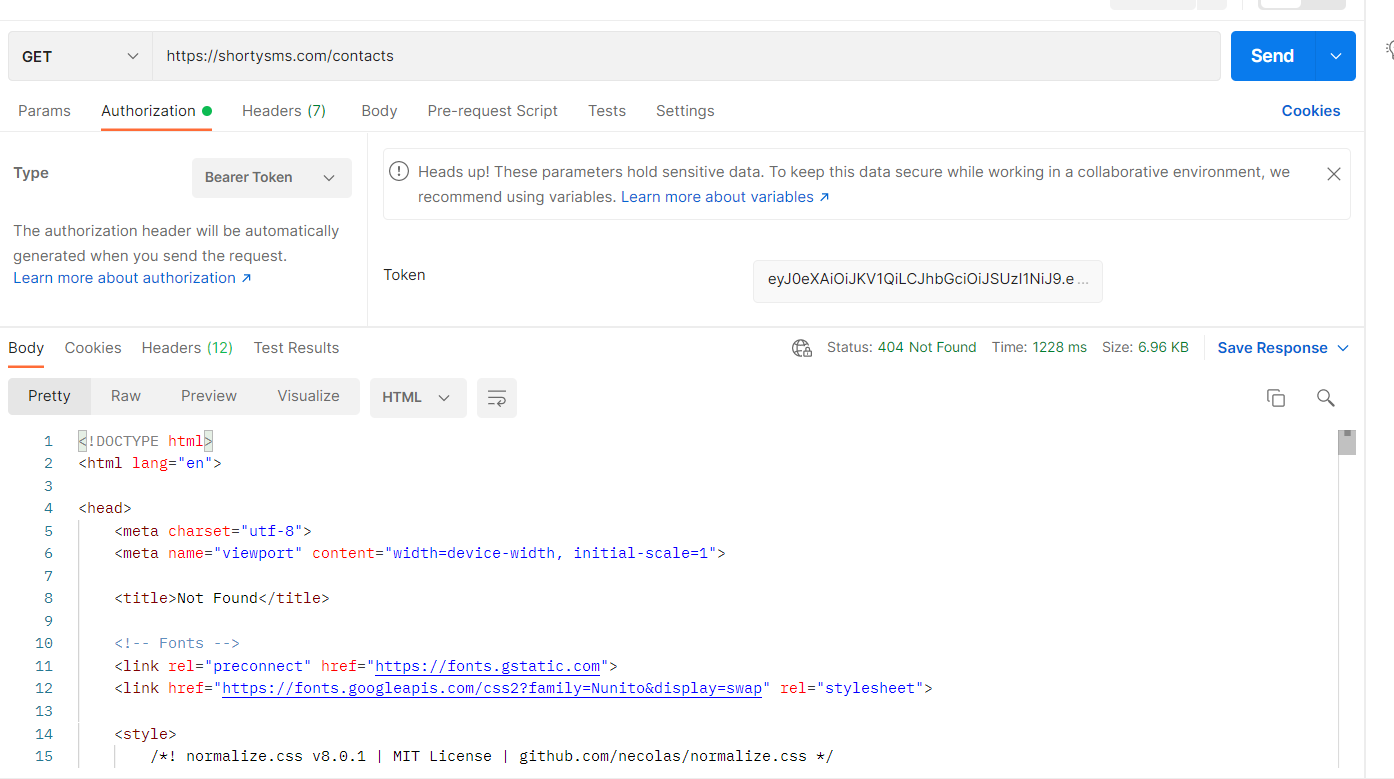Edit the request URL field

click(686, 56)
